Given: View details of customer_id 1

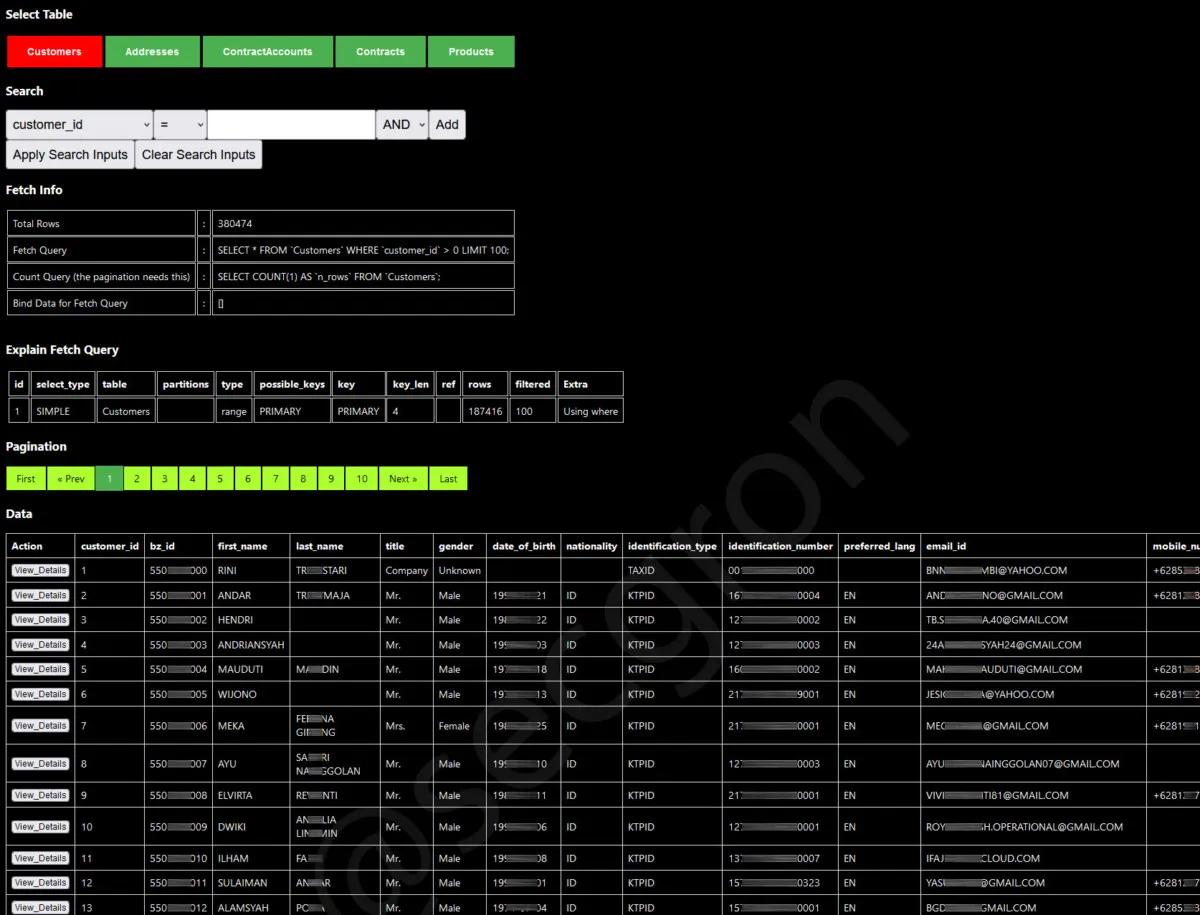Looking at the screenshot, I should click(39, 570).
